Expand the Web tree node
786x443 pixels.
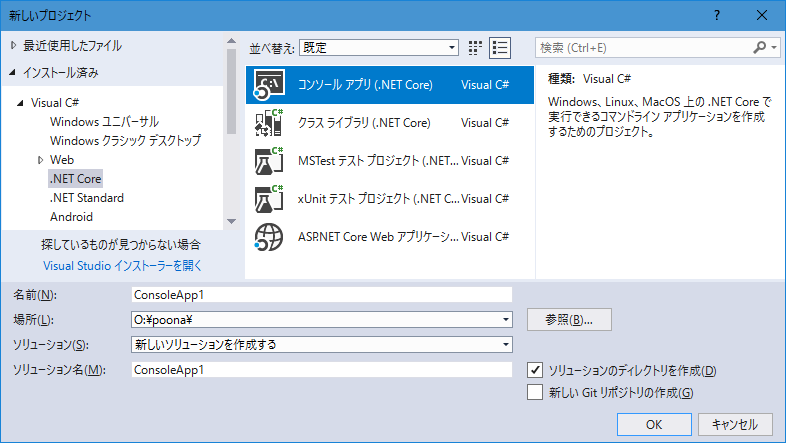[41, 160]
